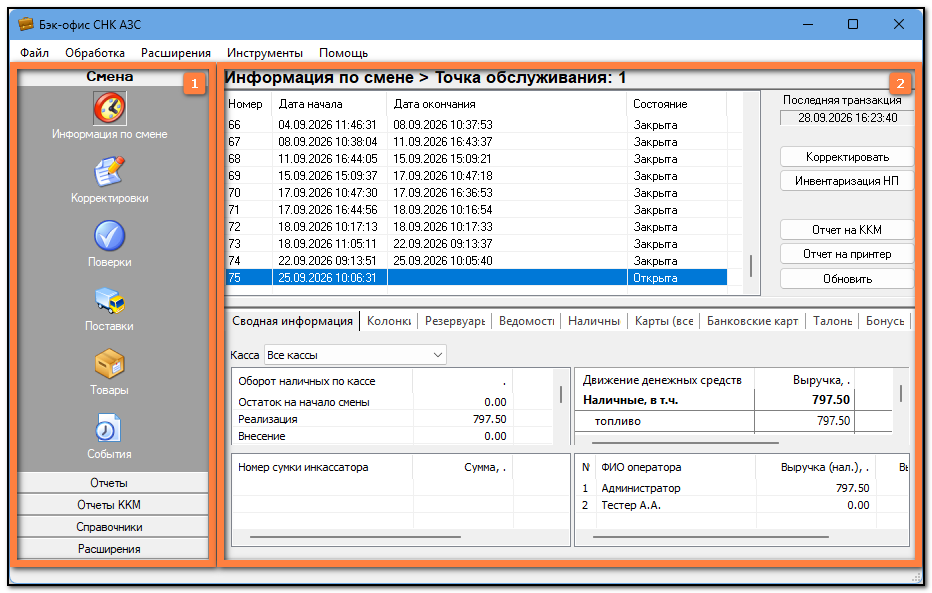The width and height of the screenshot is (932, 593).
Task: Expand the Отчеты sidebar section
Action: coord(113,482)
